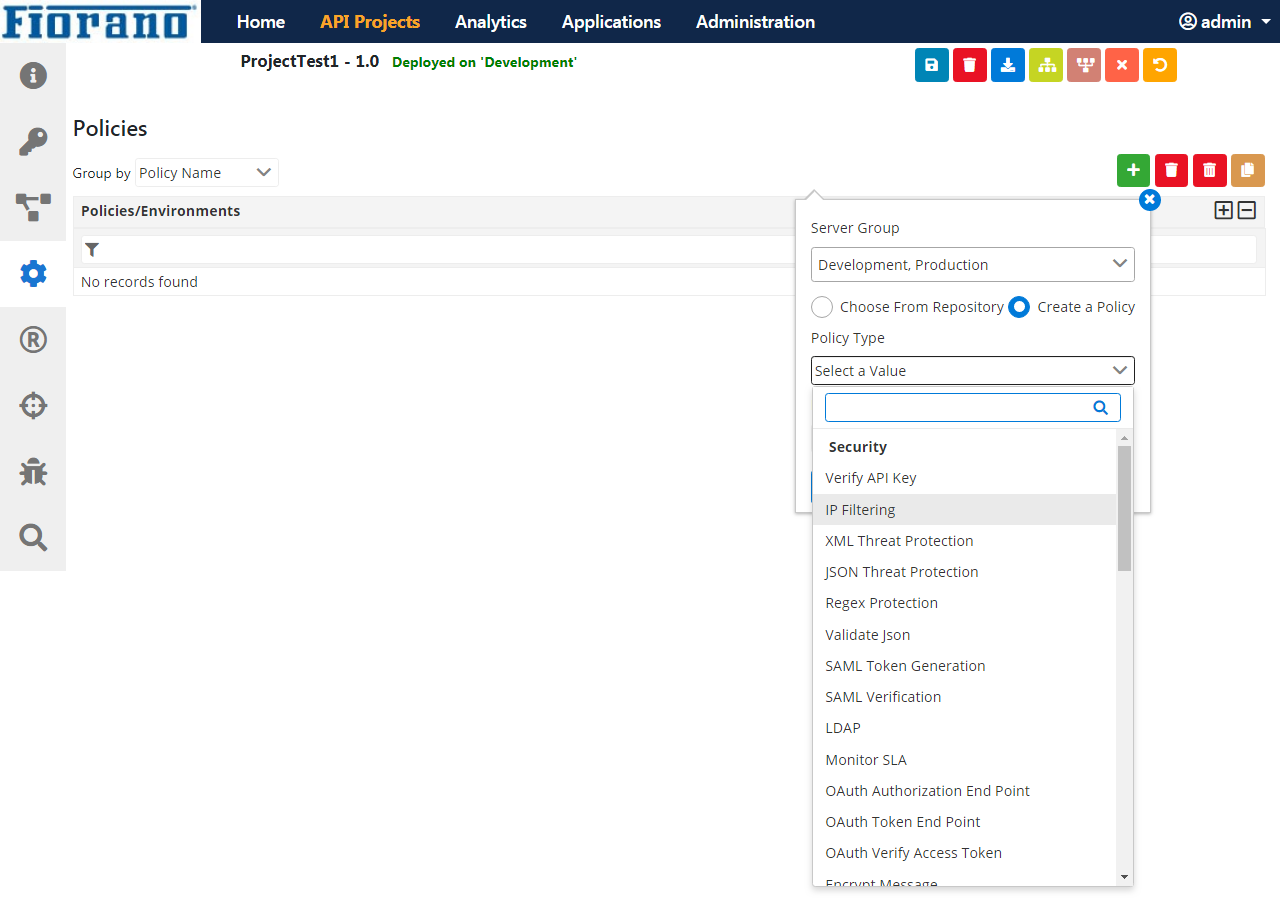The image size is (1280, 913).
Task: Open the Administration menu
Action: (x=756, y=21)
